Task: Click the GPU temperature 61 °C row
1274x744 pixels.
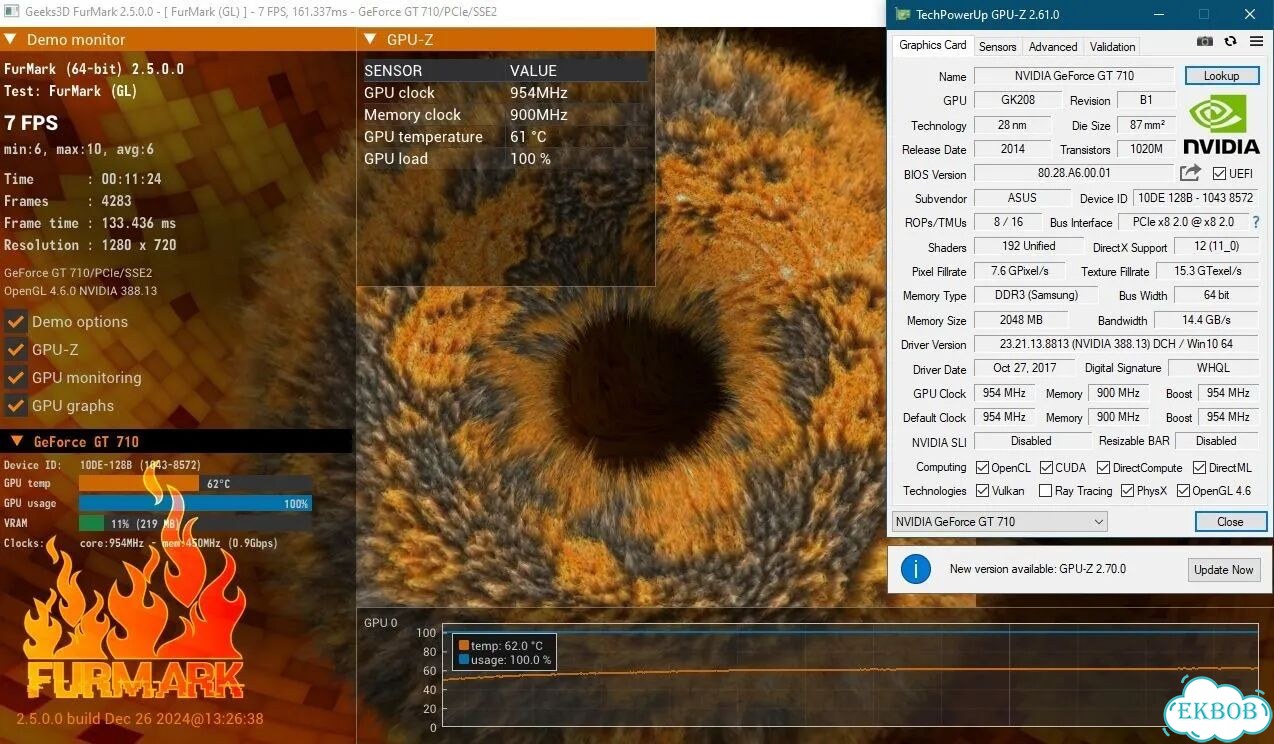Action: tap(505, 137)
